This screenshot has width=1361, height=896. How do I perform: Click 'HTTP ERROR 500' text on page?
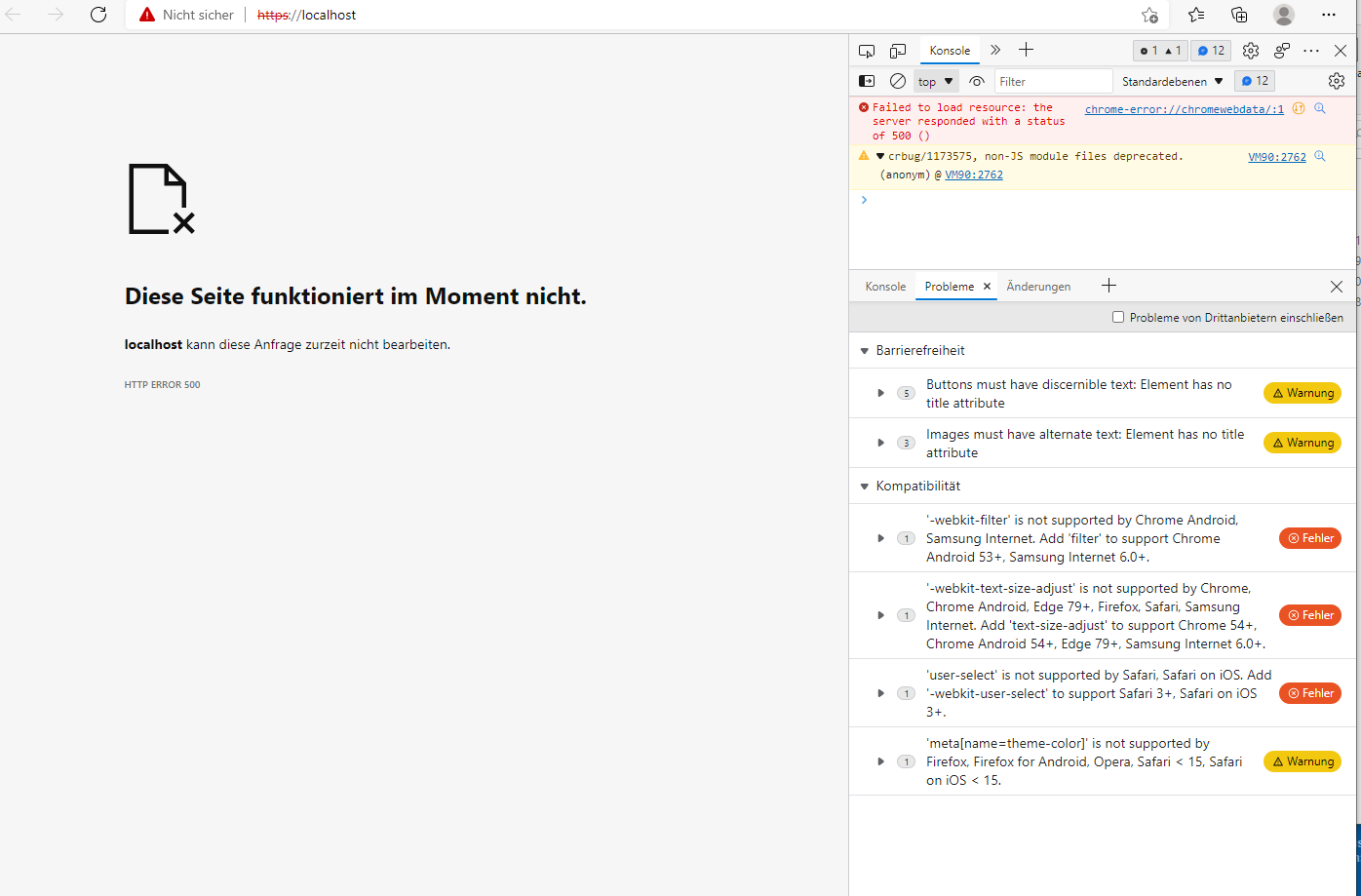click(x=163, y=385)
